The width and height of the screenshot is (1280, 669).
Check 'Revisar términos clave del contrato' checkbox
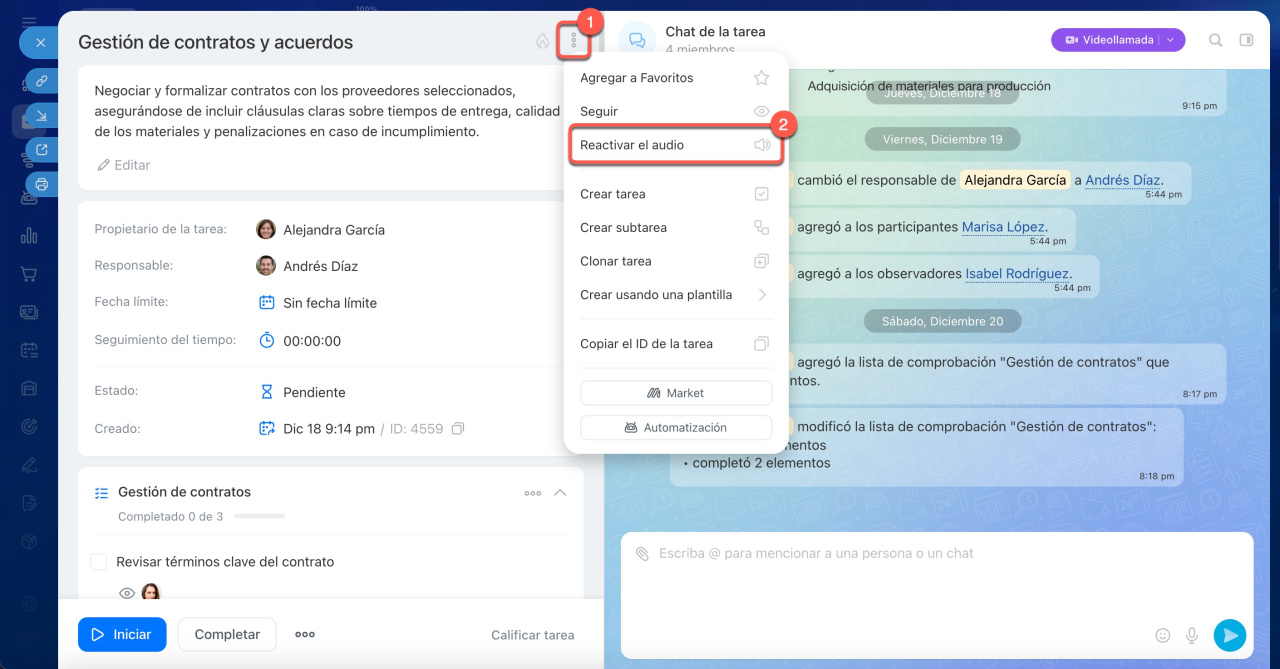(99, 562)
